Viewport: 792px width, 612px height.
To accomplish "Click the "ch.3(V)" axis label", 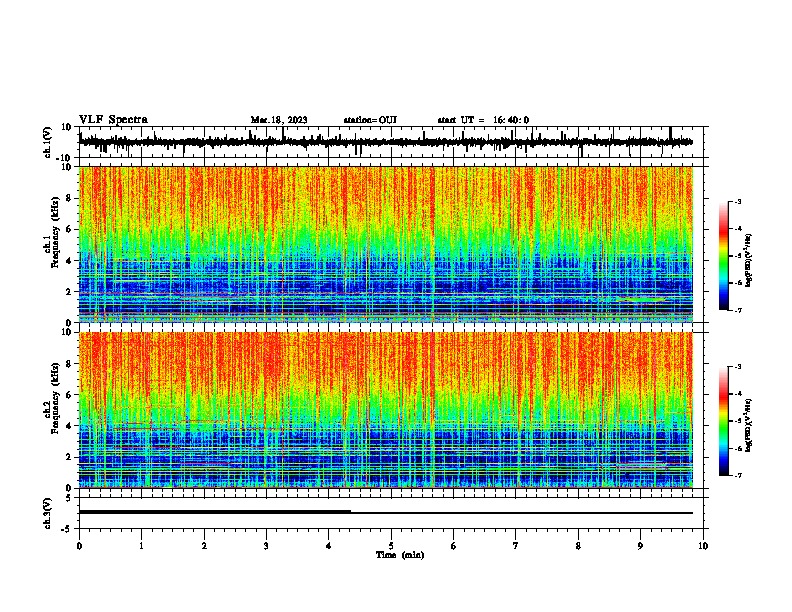I will pos(48,513).
